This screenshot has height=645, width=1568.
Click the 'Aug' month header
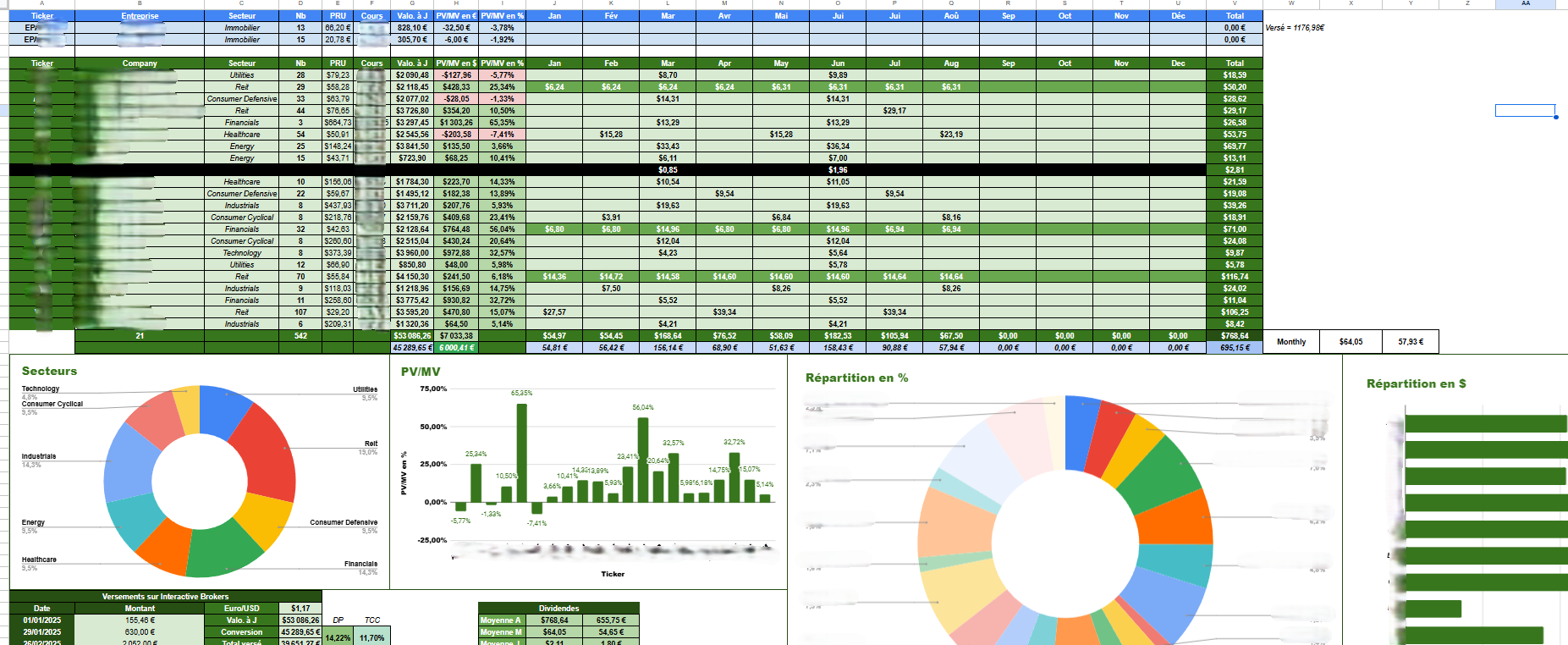951,63
